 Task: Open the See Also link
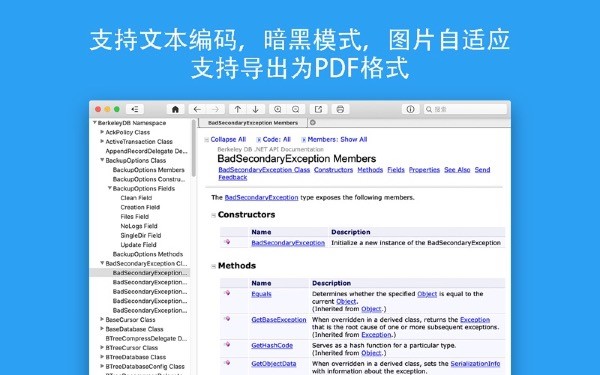[x=457, y=170]
